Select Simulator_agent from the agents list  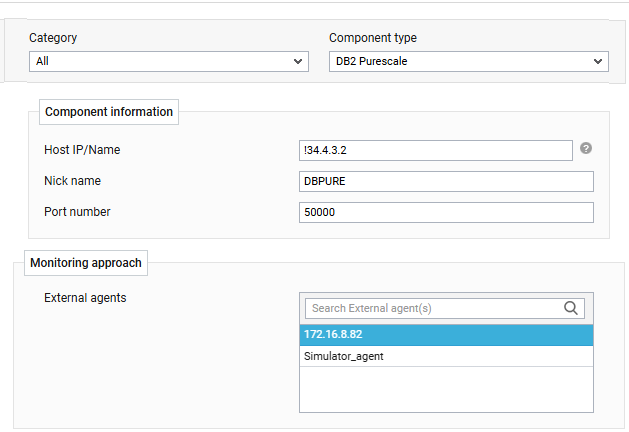[446, 356]
